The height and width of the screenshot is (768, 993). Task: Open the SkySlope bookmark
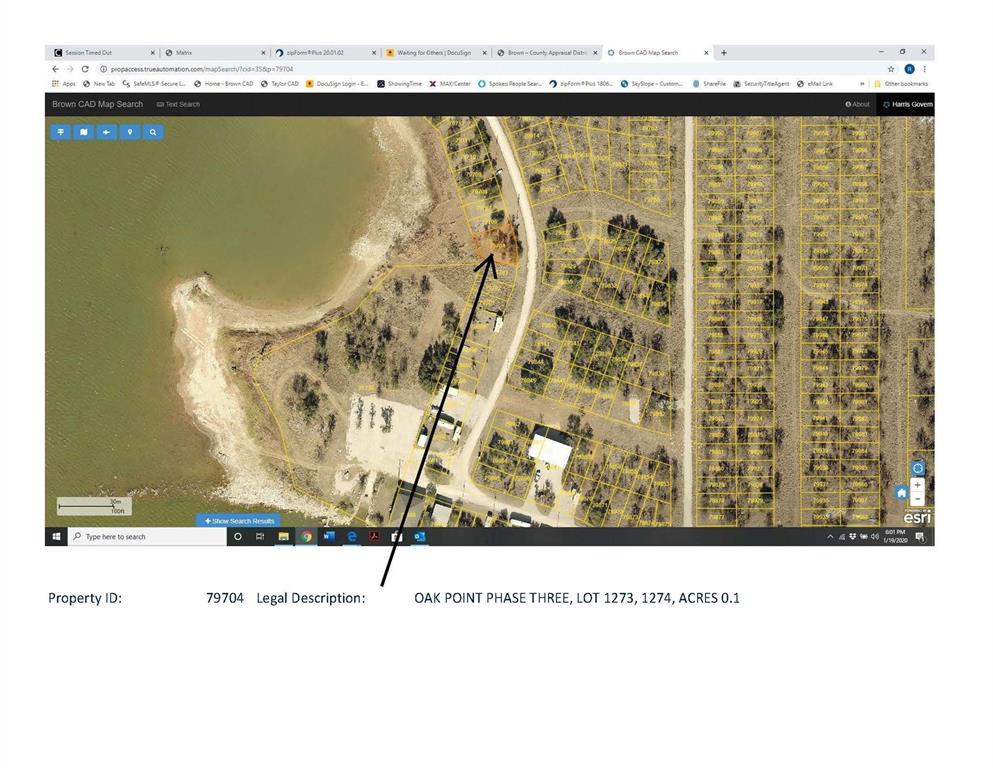click(652, 84)
